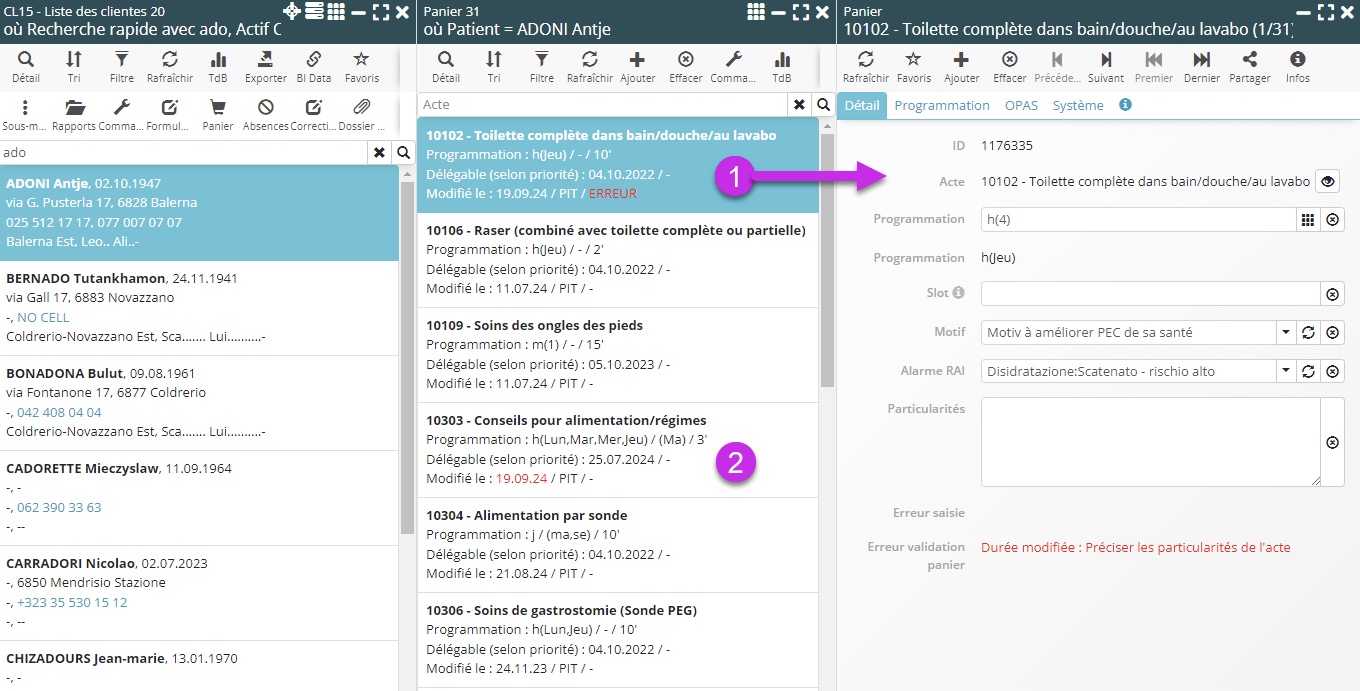Viewport: 1360px width, 691px height.
Task: Expand the Alarme RAI dropdown arrow
Action: pos(1284,372)
